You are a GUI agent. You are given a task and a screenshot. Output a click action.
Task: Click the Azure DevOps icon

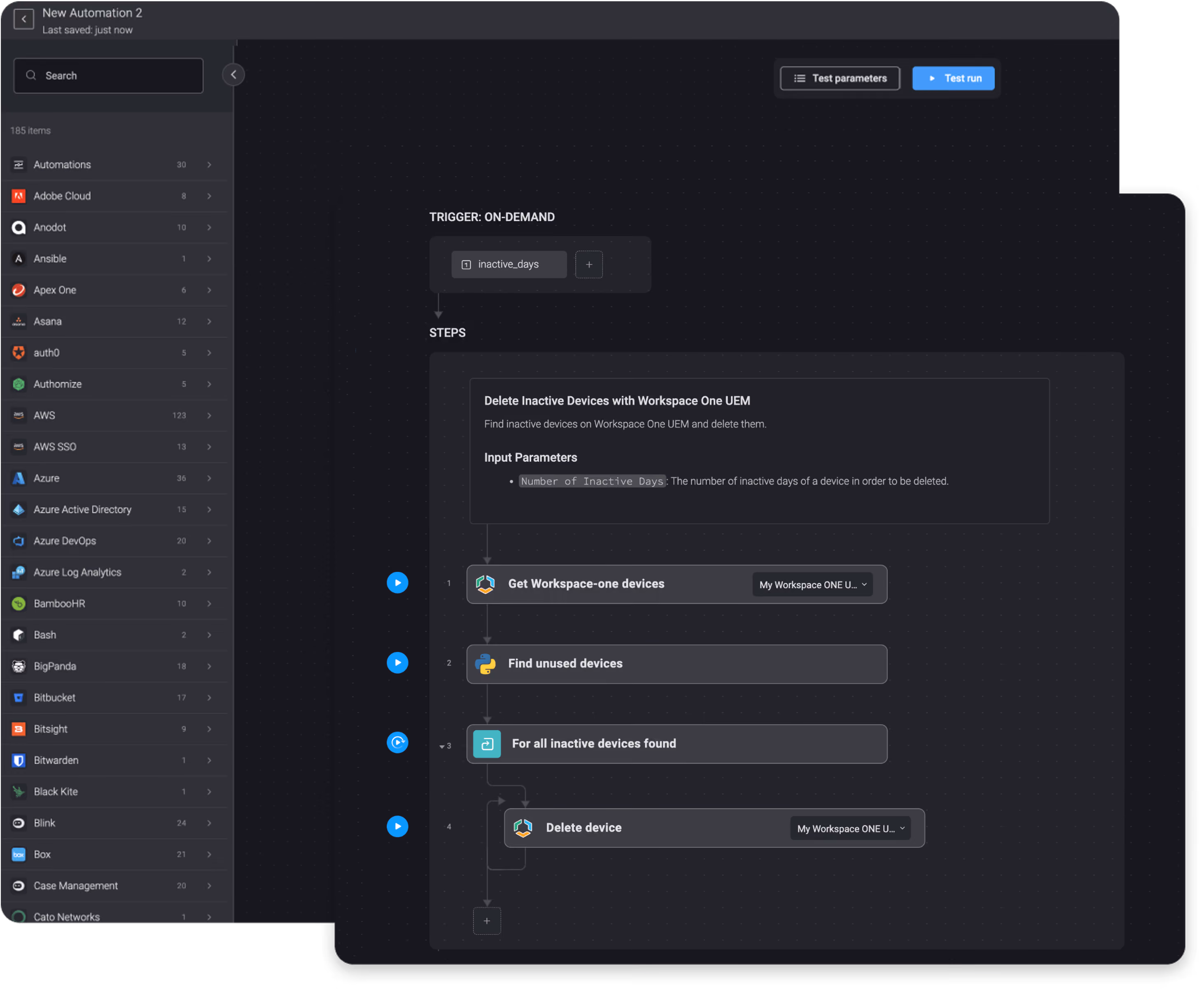click(19, 541)
